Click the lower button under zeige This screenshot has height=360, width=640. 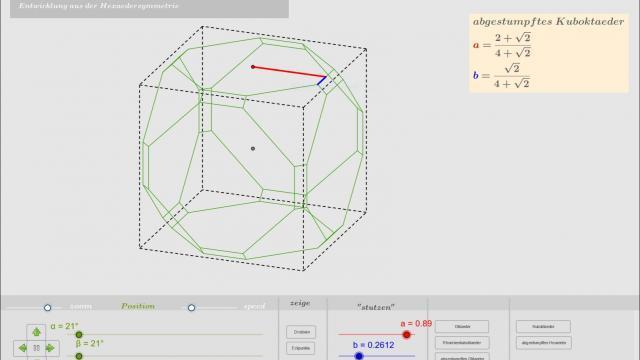301,348
